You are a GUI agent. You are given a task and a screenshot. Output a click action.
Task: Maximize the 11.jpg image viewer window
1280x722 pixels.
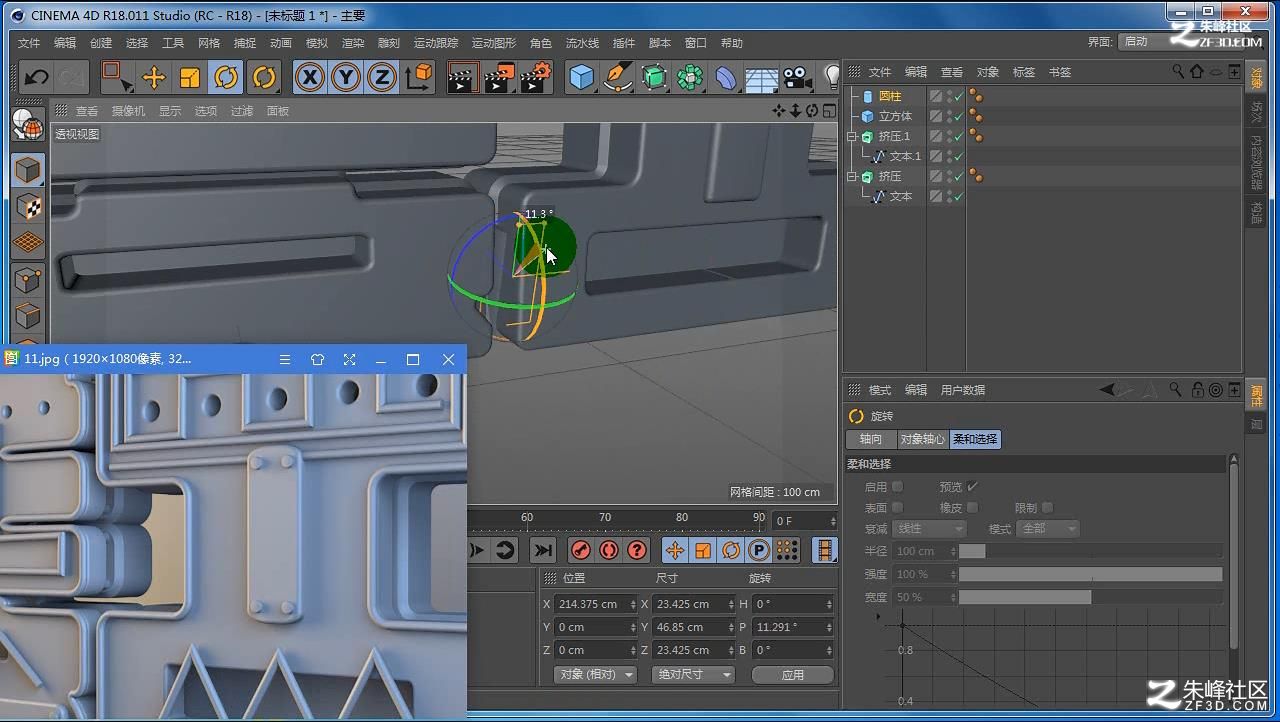pos(412,359)
